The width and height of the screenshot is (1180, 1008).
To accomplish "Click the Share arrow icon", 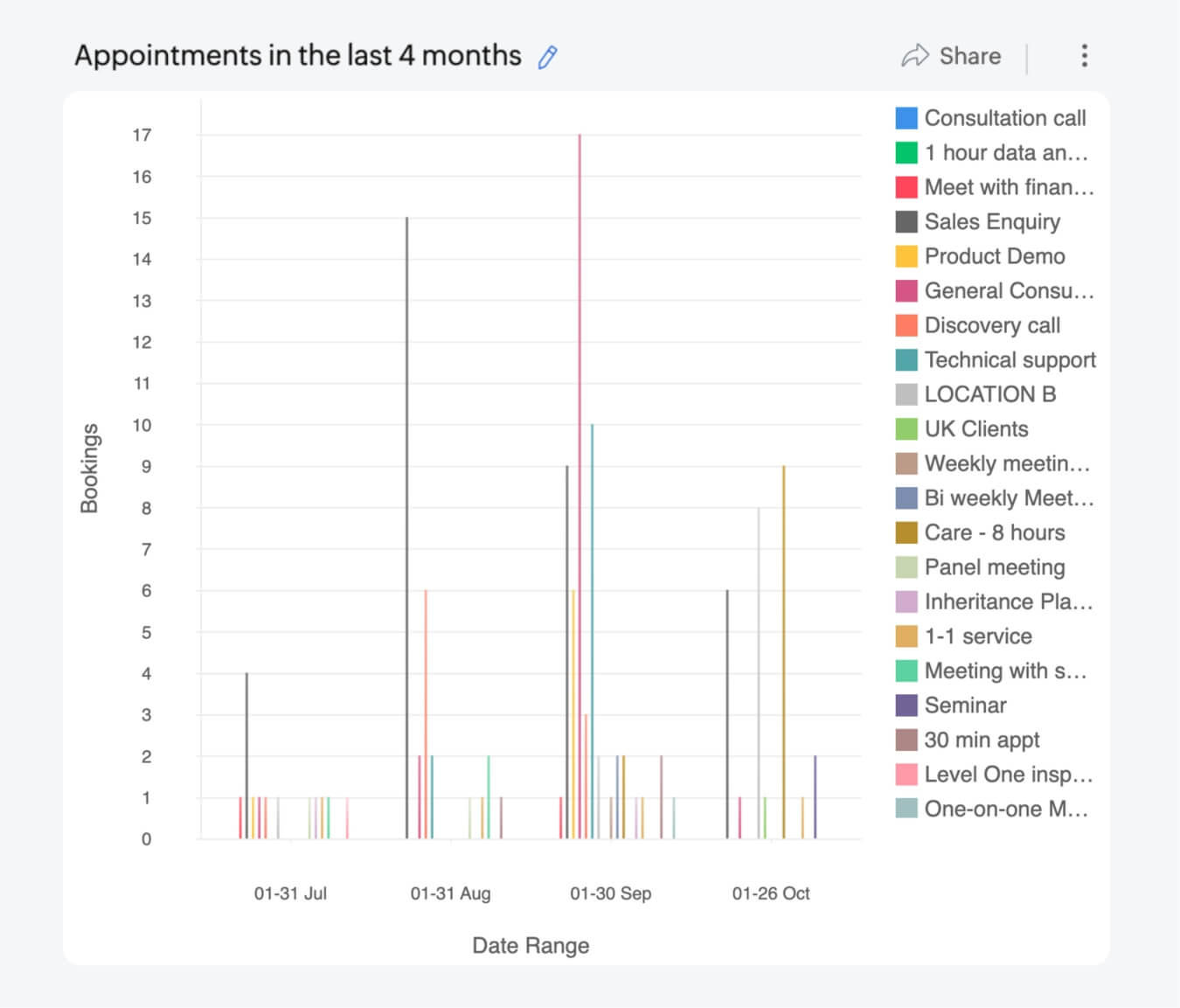I will click(x=914, y=56).
